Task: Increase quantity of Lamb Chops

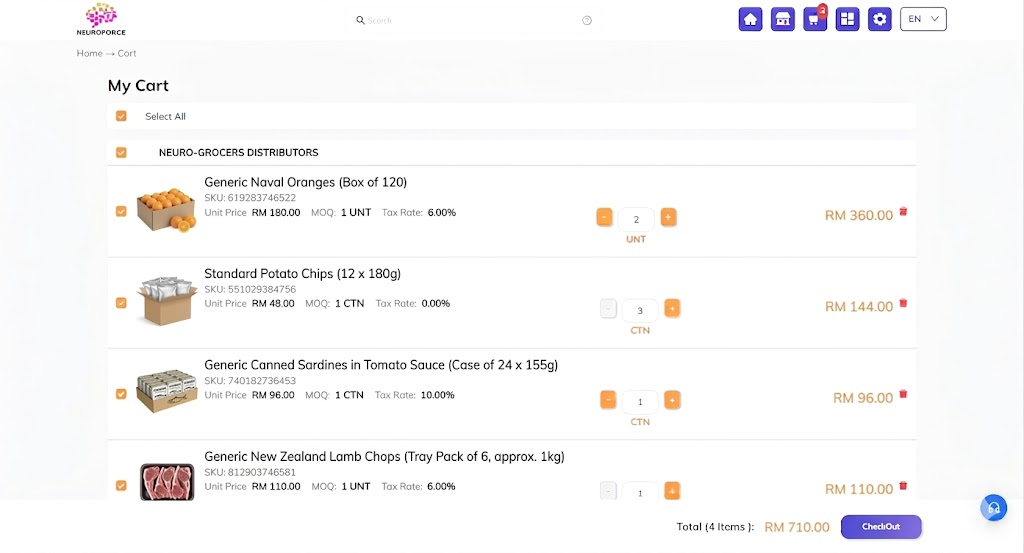Action: point(672,491)
